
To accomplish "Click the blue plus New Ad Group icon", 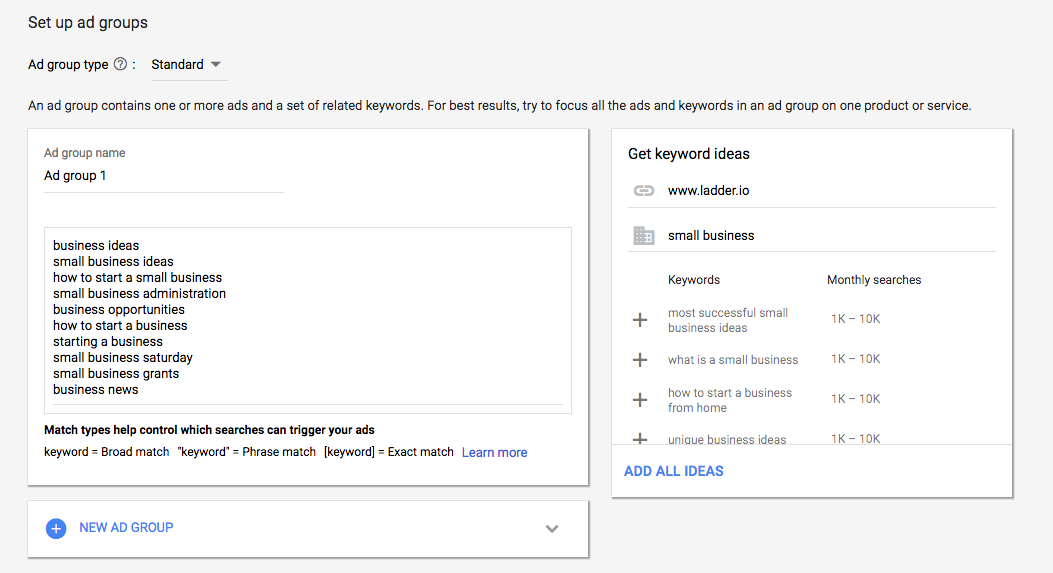I will pyautogui.click(x=56, y=528).
